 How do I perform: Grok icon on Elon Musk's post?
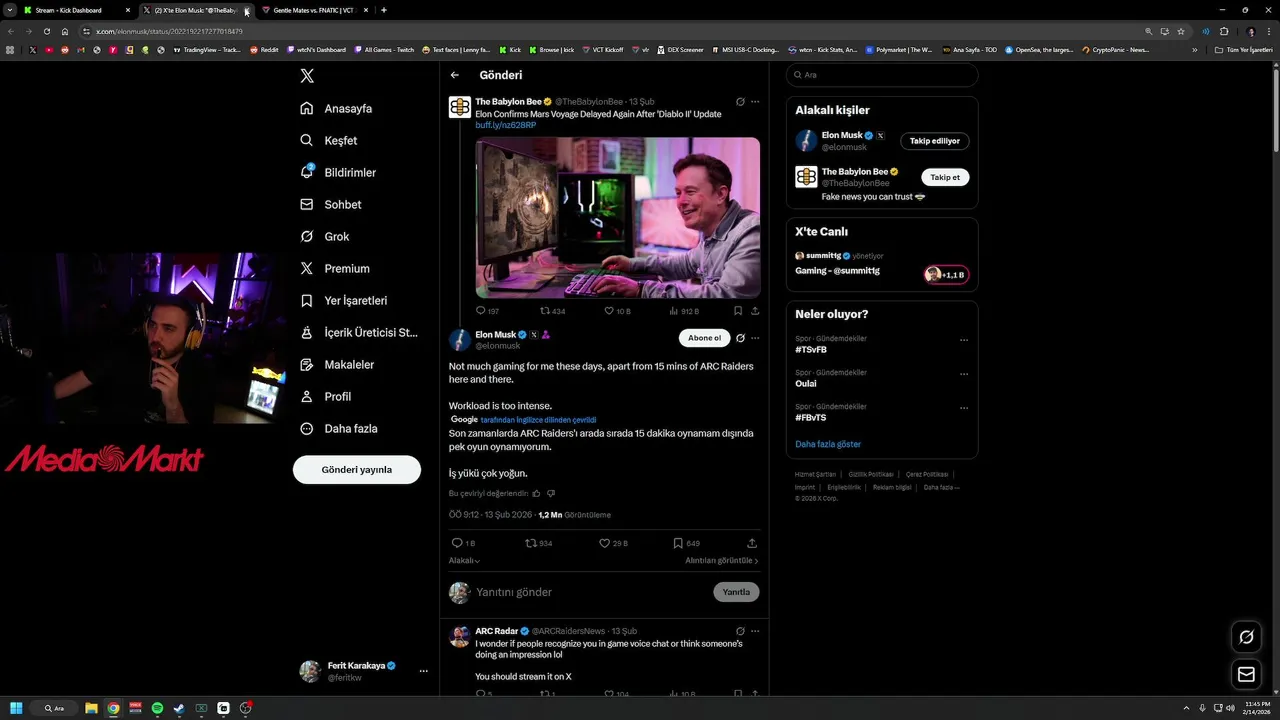[x=740, y=338]
